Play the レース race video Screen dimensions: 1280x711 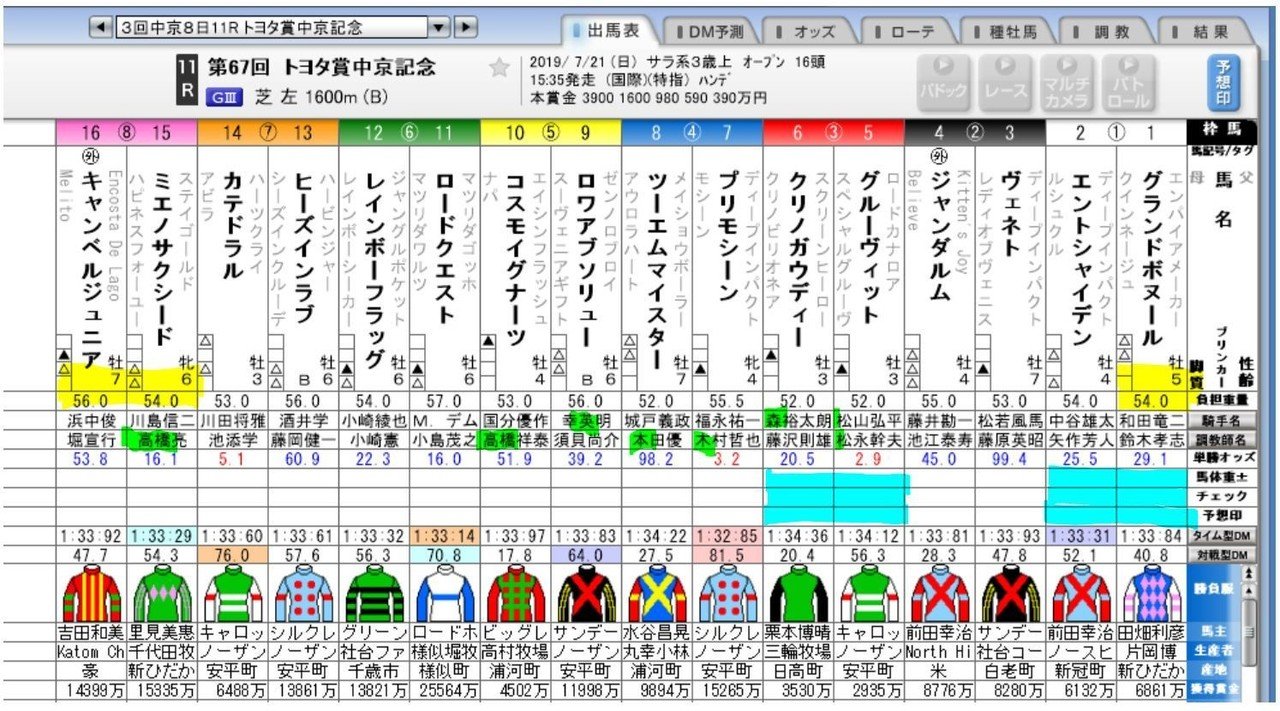(1006, 82)
